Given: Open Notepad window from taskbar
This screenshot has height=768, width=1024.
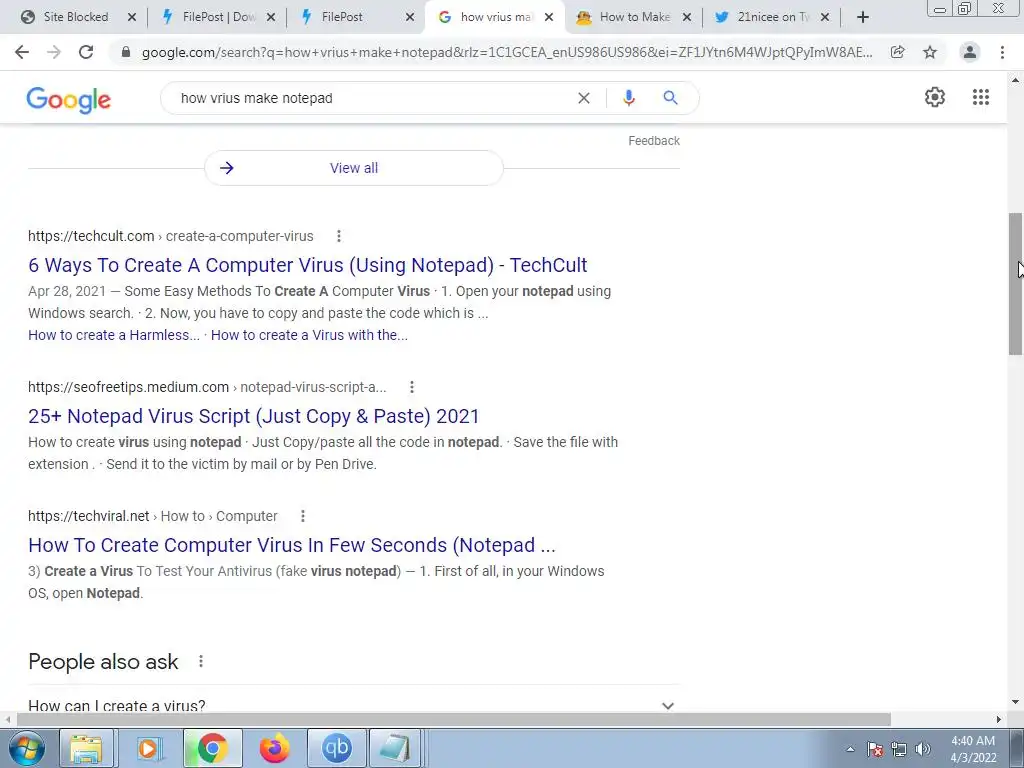Looking at the screenshot, I should [x=396, y=748].
